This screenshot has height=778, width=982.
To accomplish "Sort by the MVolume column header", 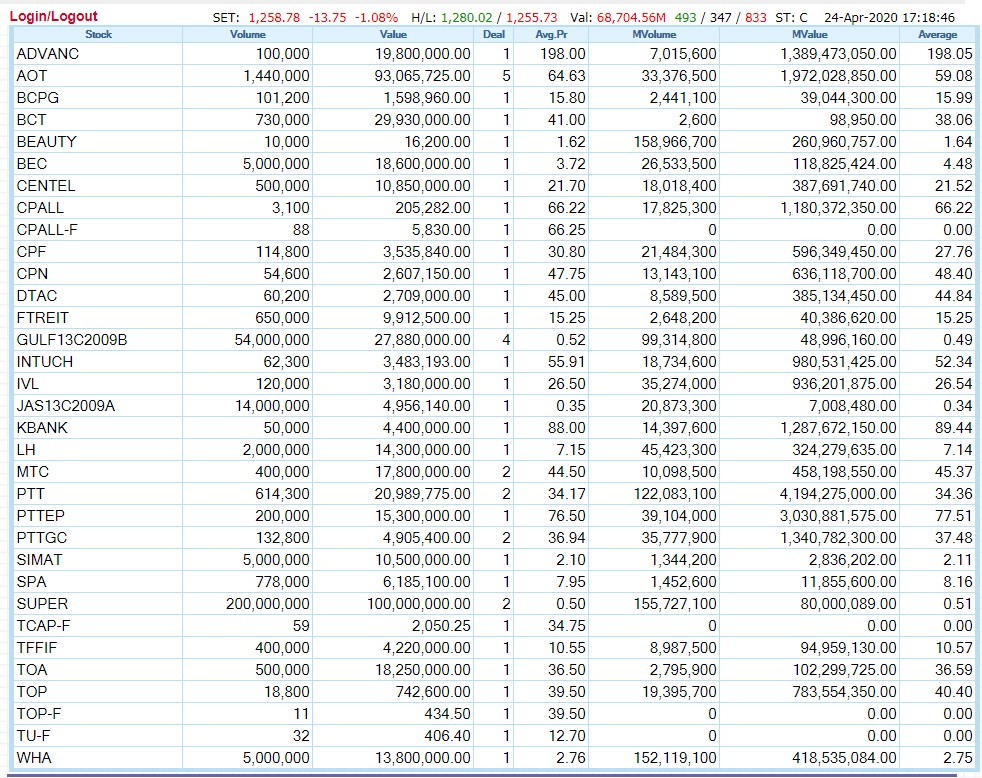I will (x=654, y=34).
